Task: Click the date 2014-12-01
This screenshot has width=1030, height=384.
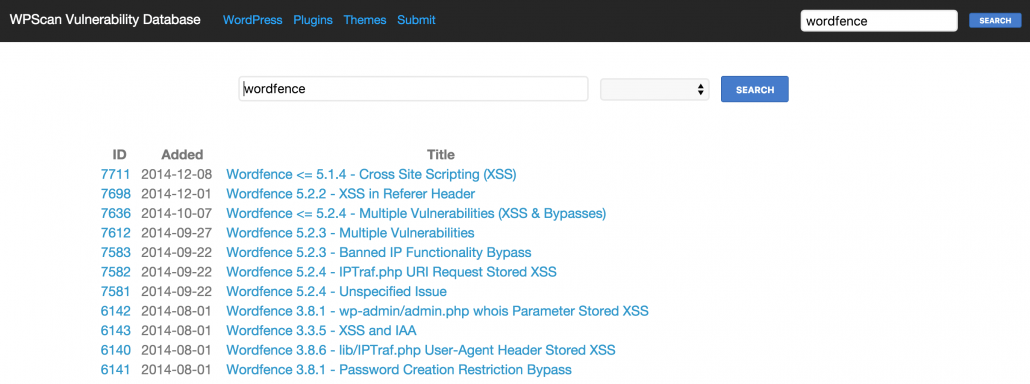Action: click(x=176, y=194)
